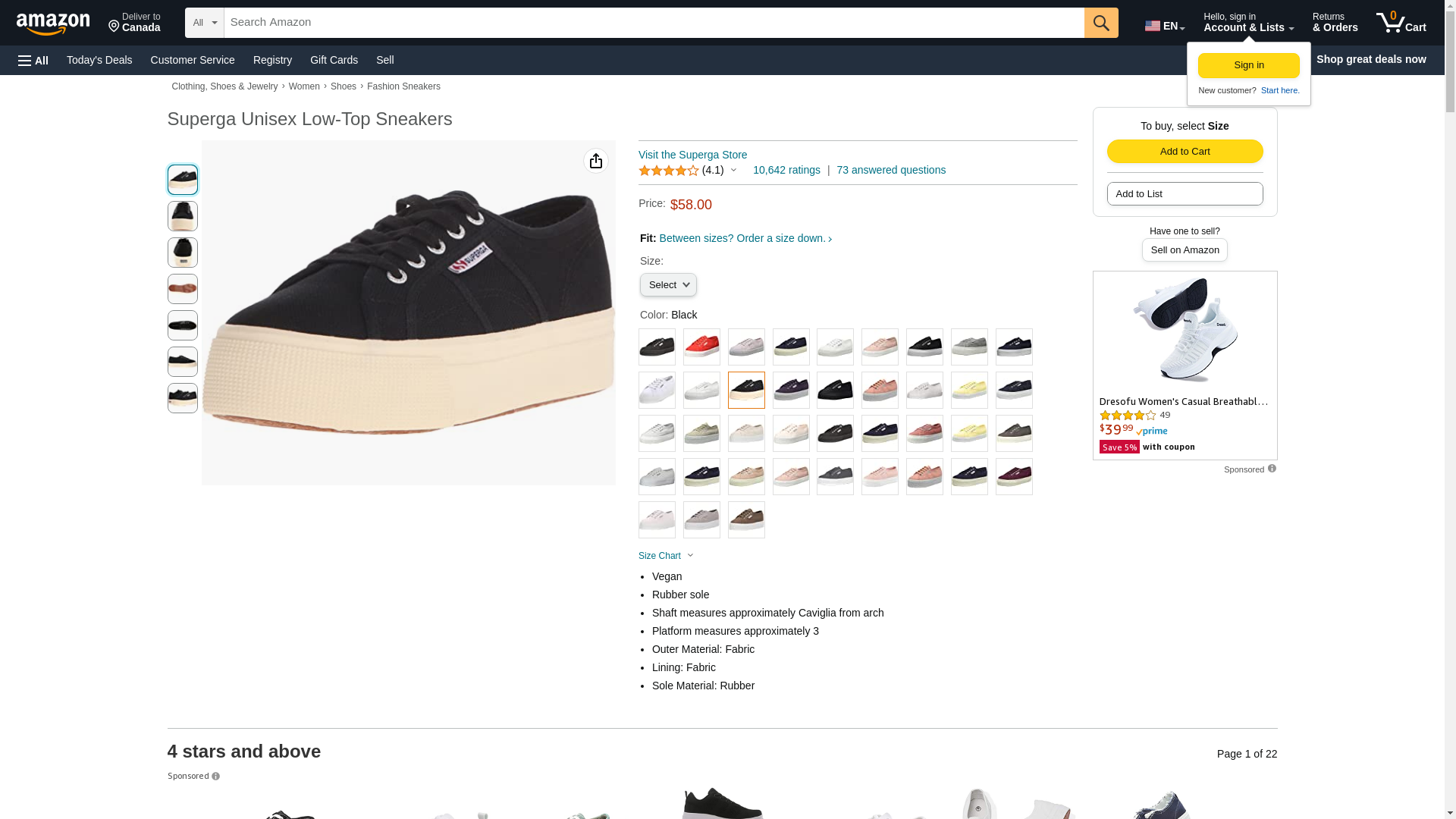
Task: Click the share icon on product image
Action: [596, 161]
